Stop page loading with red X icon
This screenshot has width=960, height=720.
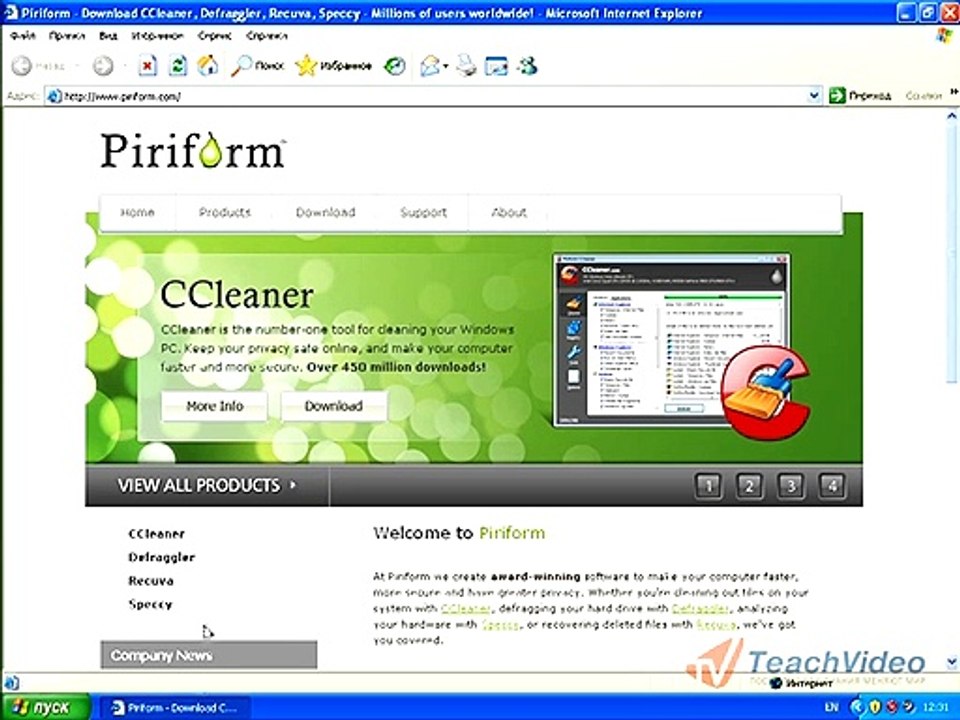[x=148, y=66]
